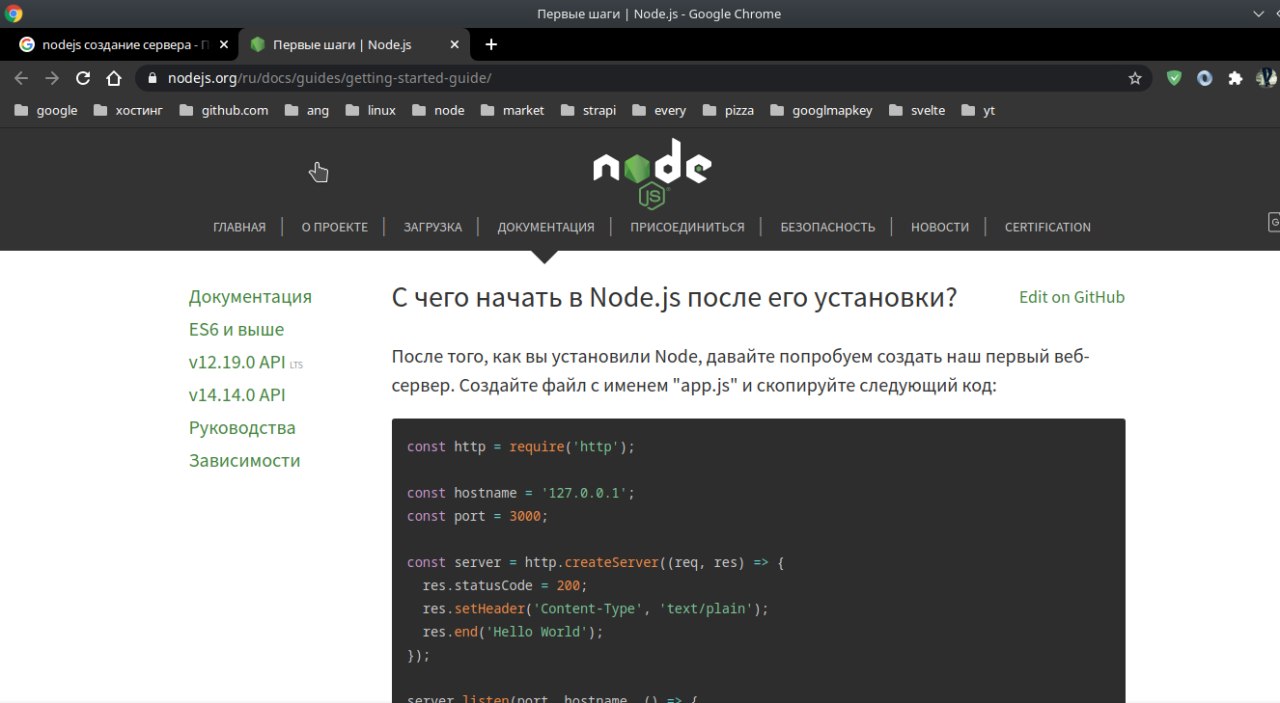
Task: Click the page heading 'С чего начать в Node.js'
Action: (674, 298)
